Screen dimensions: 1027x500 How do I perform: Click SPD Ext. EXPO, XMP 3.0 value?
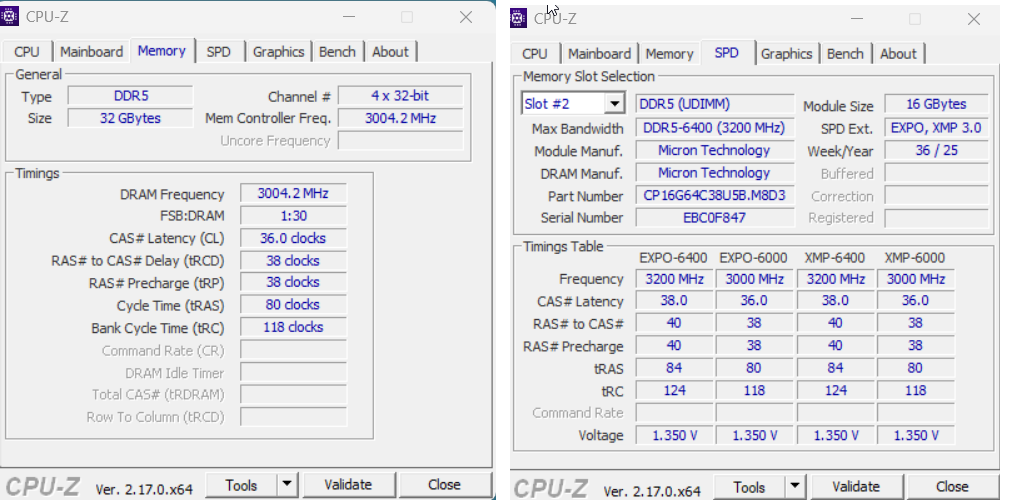(x=936, y=128)
